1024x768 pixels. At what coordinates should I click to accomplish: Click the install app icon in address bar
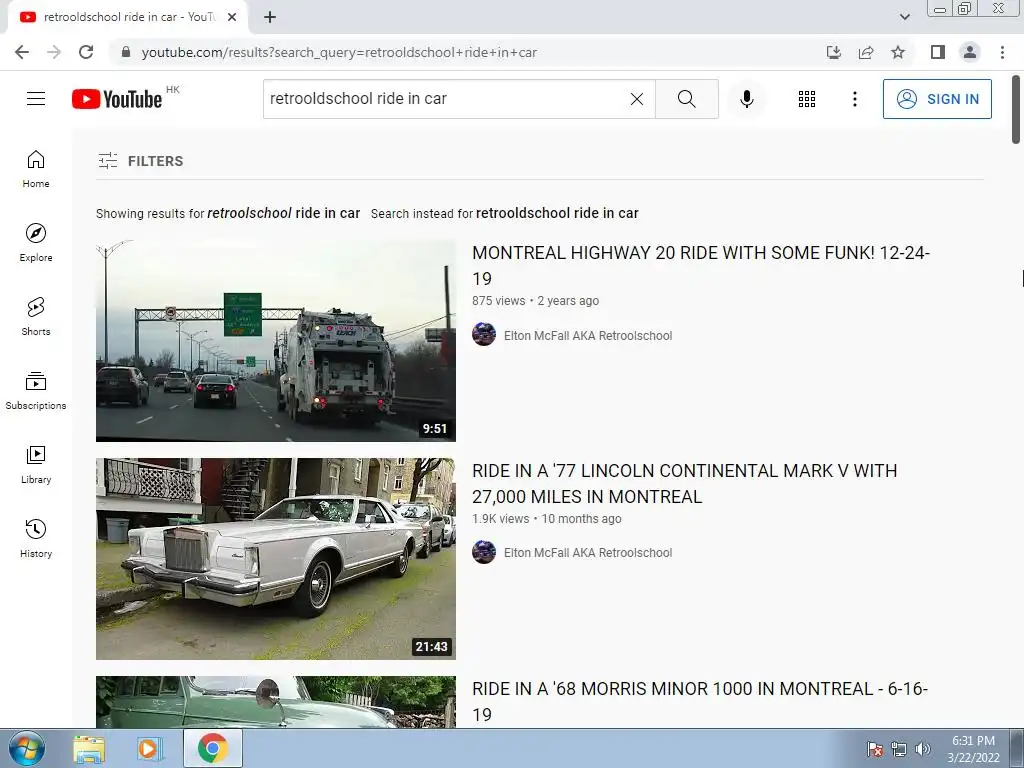click(833, 52)
